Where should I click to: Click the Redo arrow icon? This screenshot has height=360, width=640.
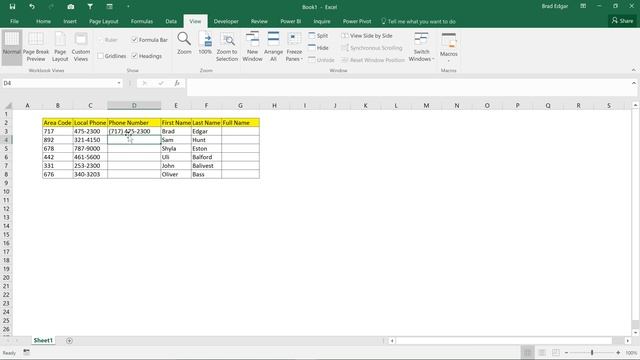[51, 7]
